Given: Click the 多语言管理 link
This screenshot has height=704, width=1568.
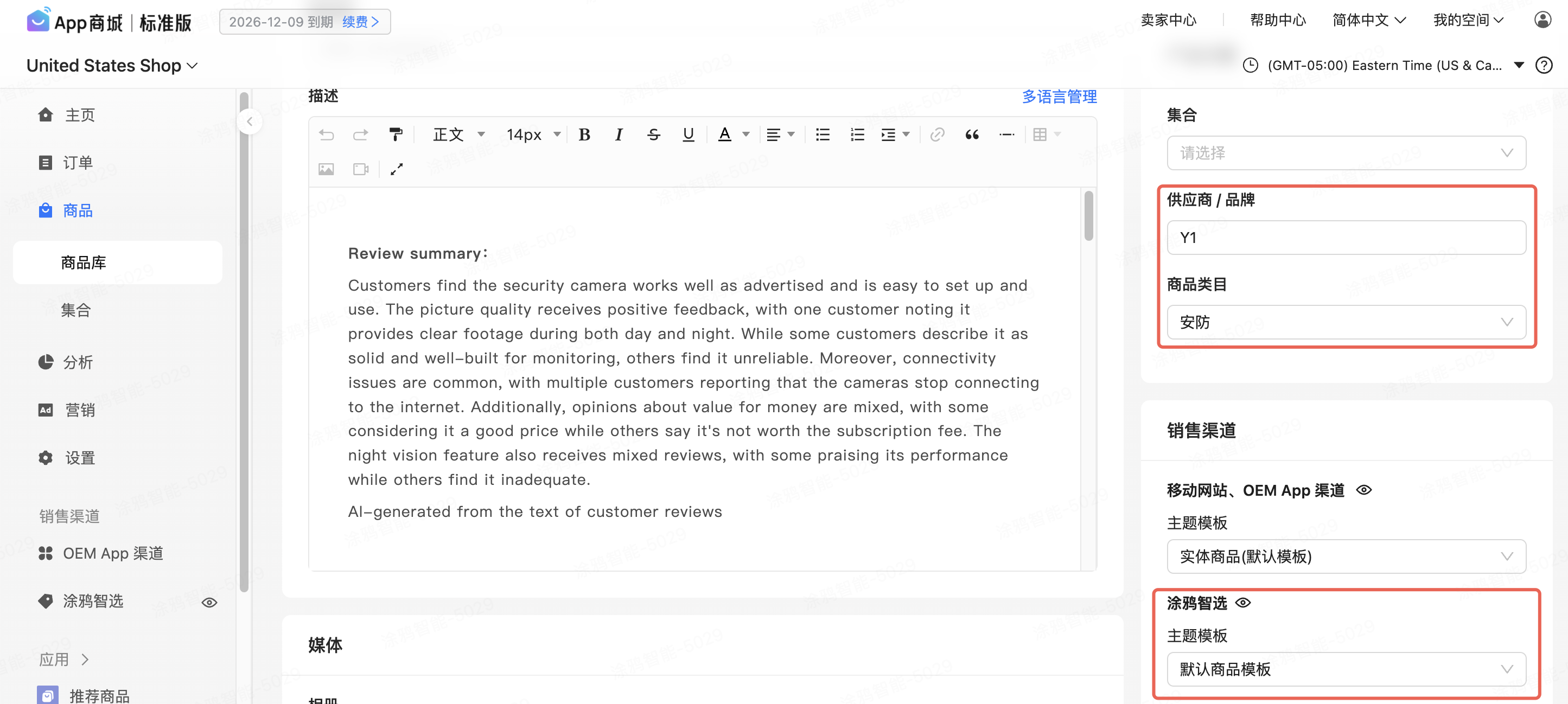Looking at the screenshot, I should (x=1059, y=96).
